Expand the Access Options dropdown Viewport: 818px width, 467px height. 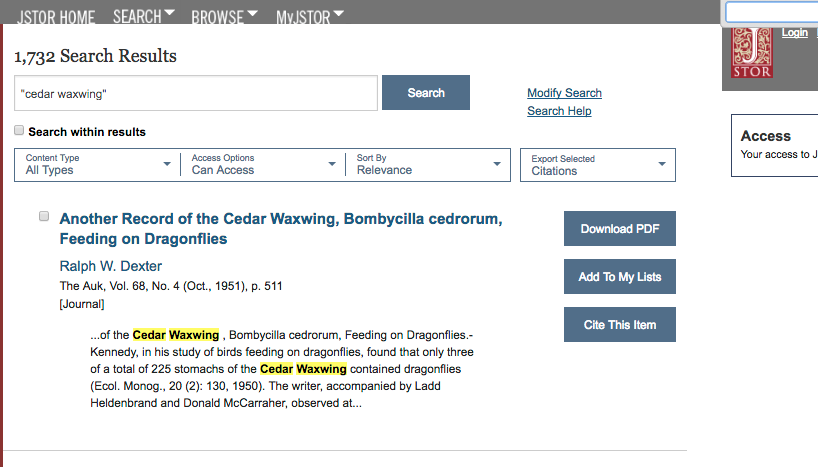click(263, 165)
